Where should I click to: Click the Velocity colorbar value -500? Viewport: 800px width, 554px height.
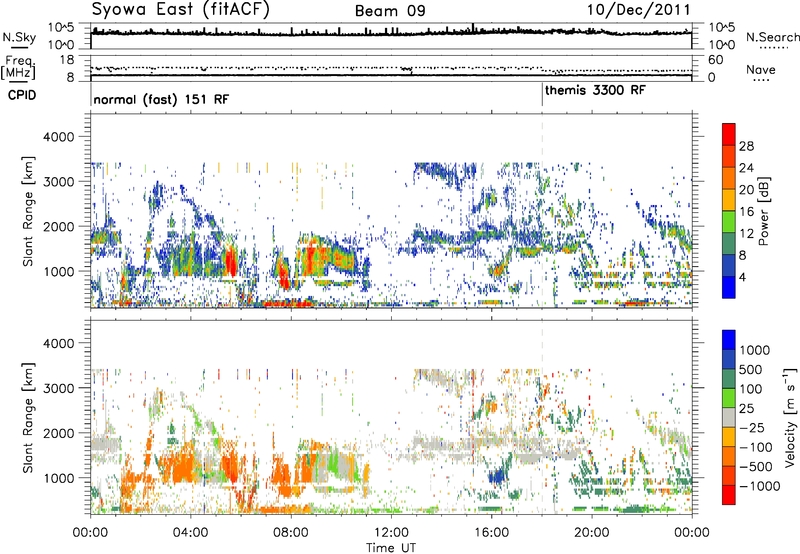tap(758, 466)
